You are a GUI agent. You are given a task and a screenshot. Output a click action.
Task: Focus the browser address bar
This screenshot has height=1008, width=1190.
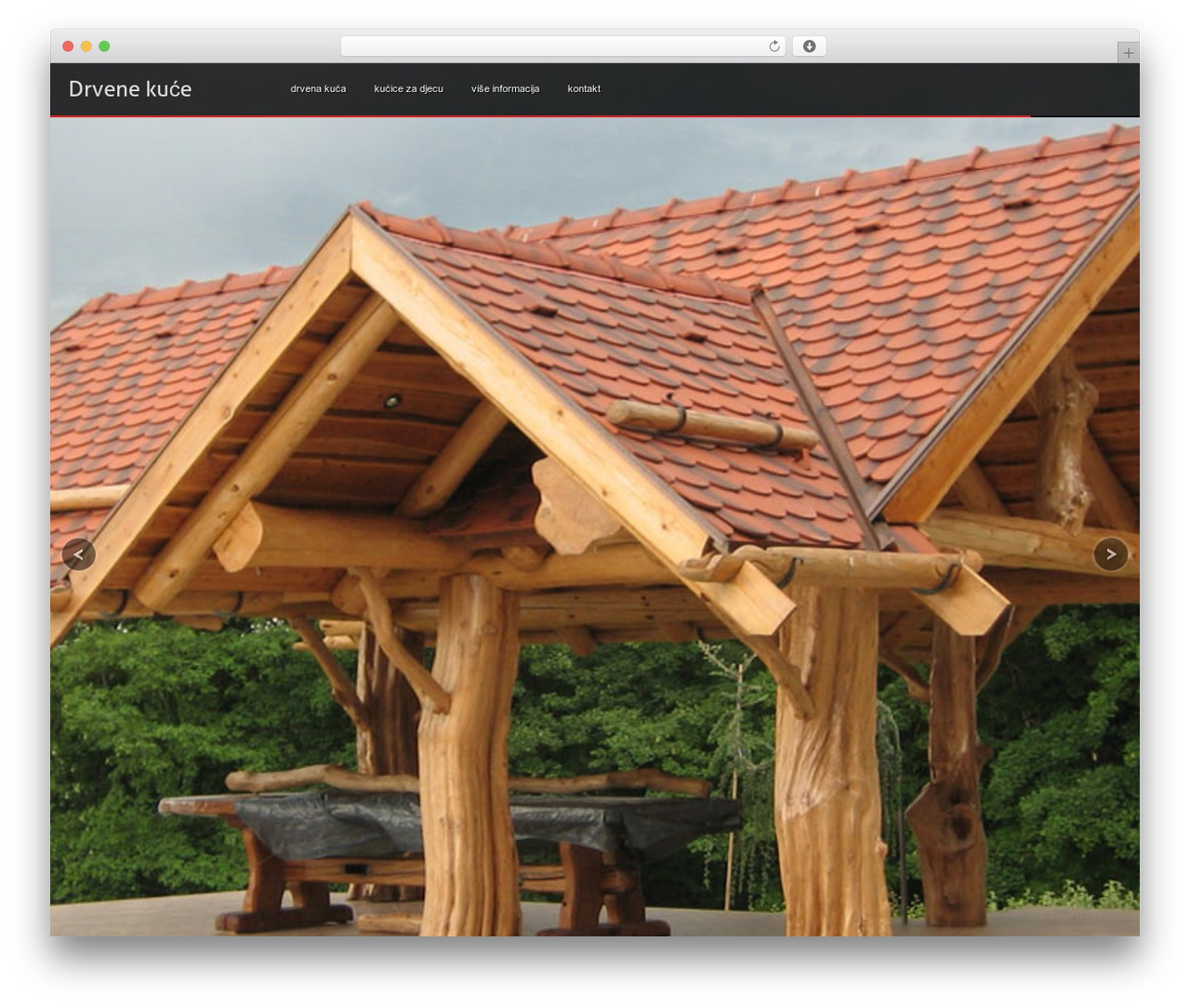point(562,46)
